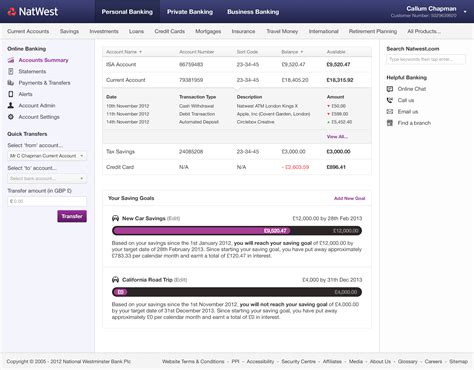Switch to Private Banking tab
This screenshot has width=474, height=370.
190,12
